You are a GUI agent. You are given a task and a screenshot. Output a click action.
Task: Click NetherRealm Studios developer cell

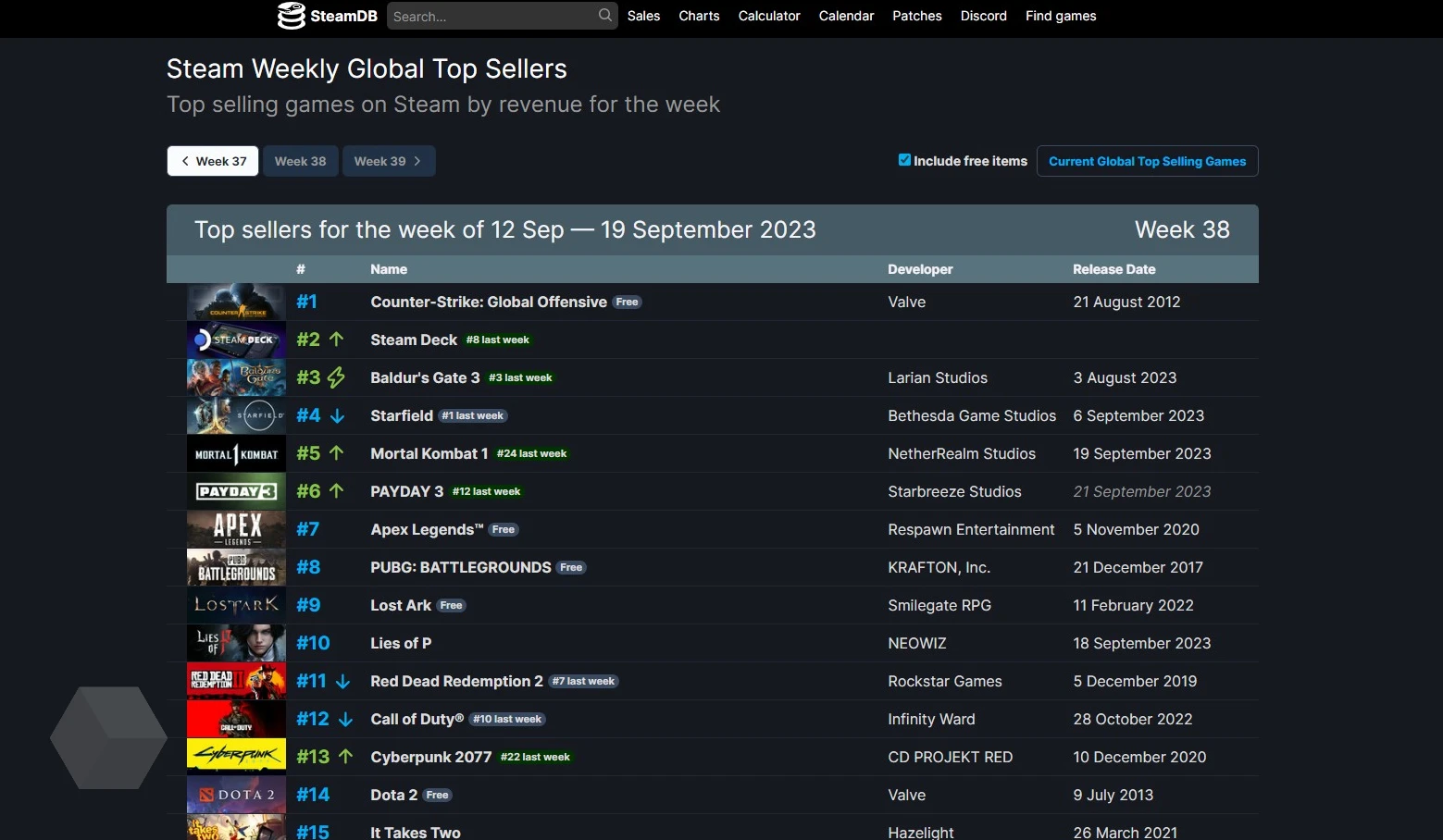point(962,453)
